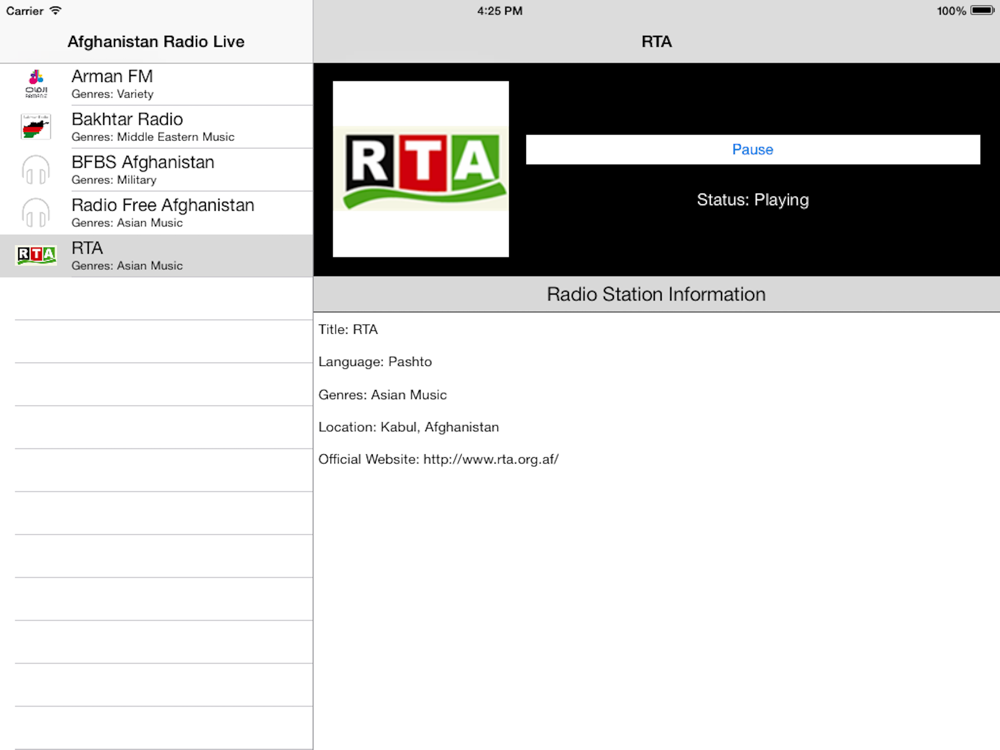Click the 'Afghanistan Radio Live' list title
The image size is (1000, 750).
tap(156, 41)
